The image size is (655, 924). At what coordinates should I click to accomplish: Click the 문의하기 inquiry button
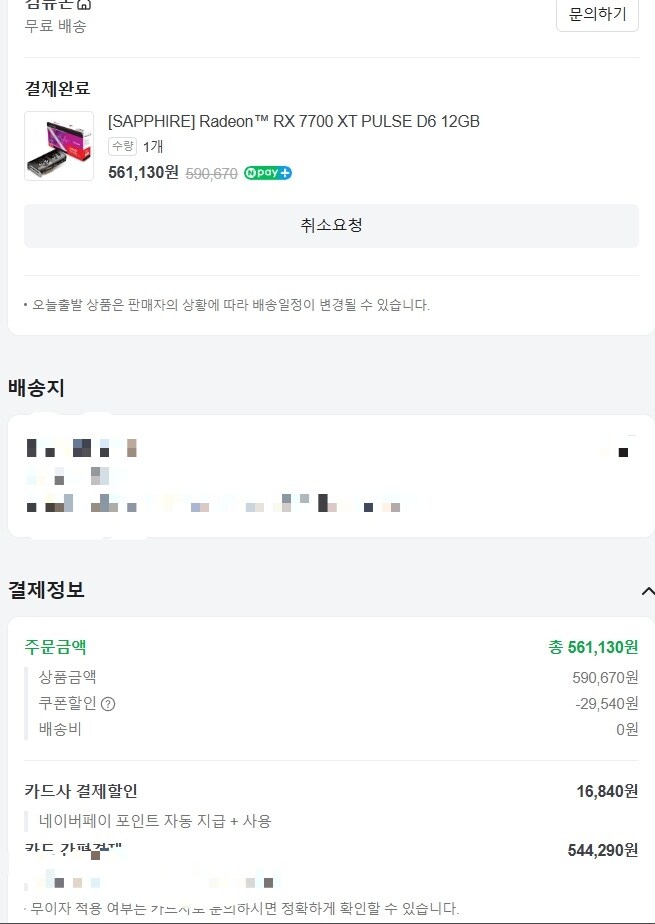click(597, 15)
